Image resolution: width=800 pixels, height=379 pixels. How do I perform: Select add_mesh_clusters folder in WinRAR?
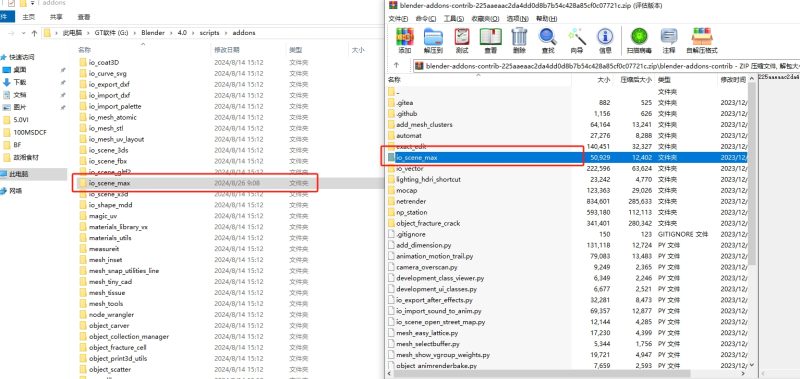(424, 124)
